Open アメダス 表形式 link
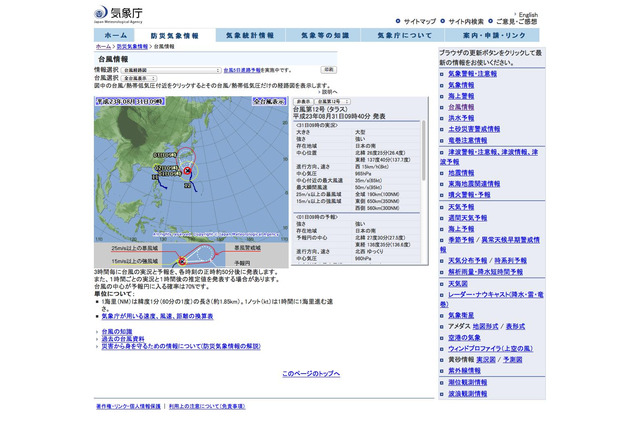640x426 pixels. click(x=516, y=326)
